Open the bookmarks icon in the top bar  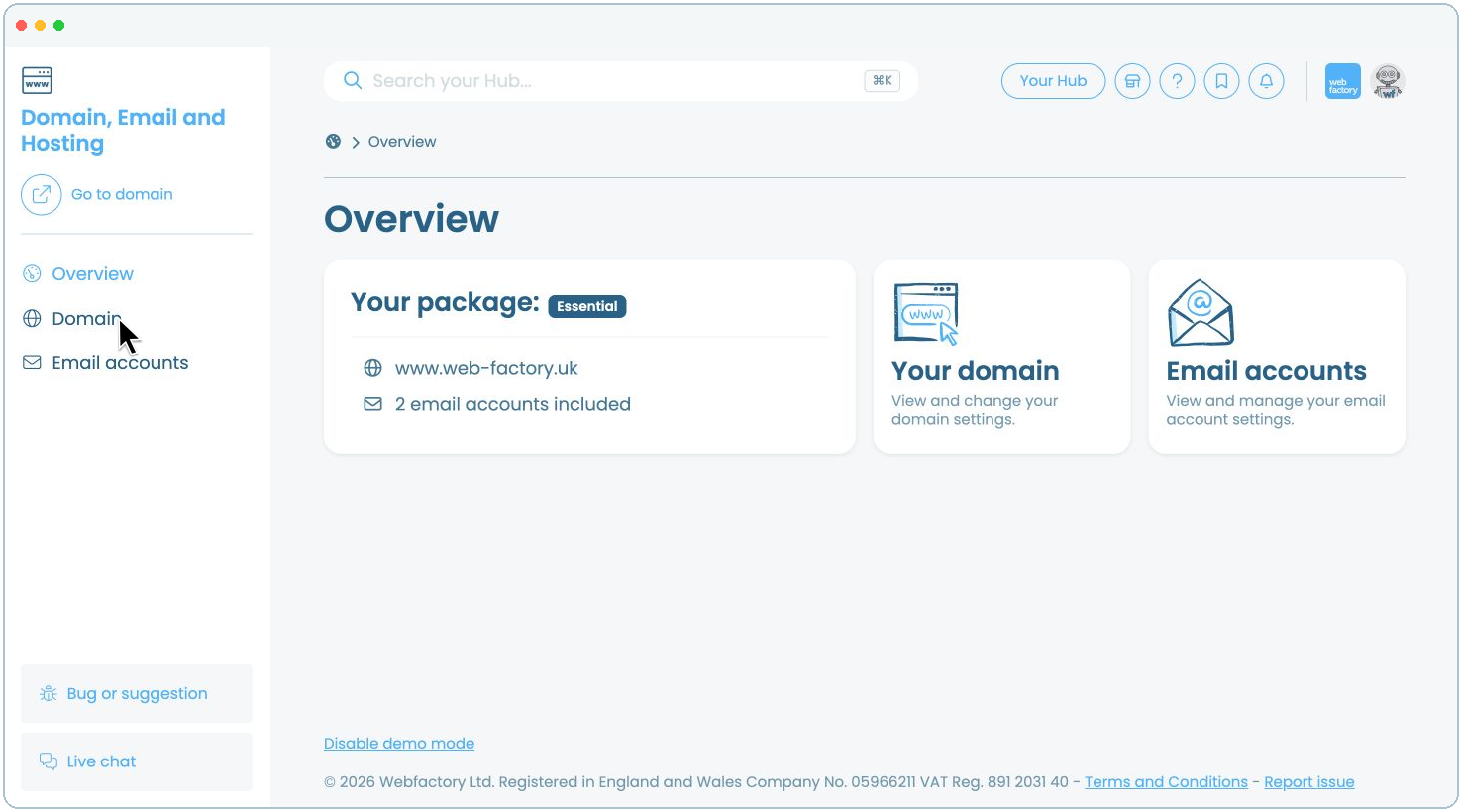[1221, 81]
